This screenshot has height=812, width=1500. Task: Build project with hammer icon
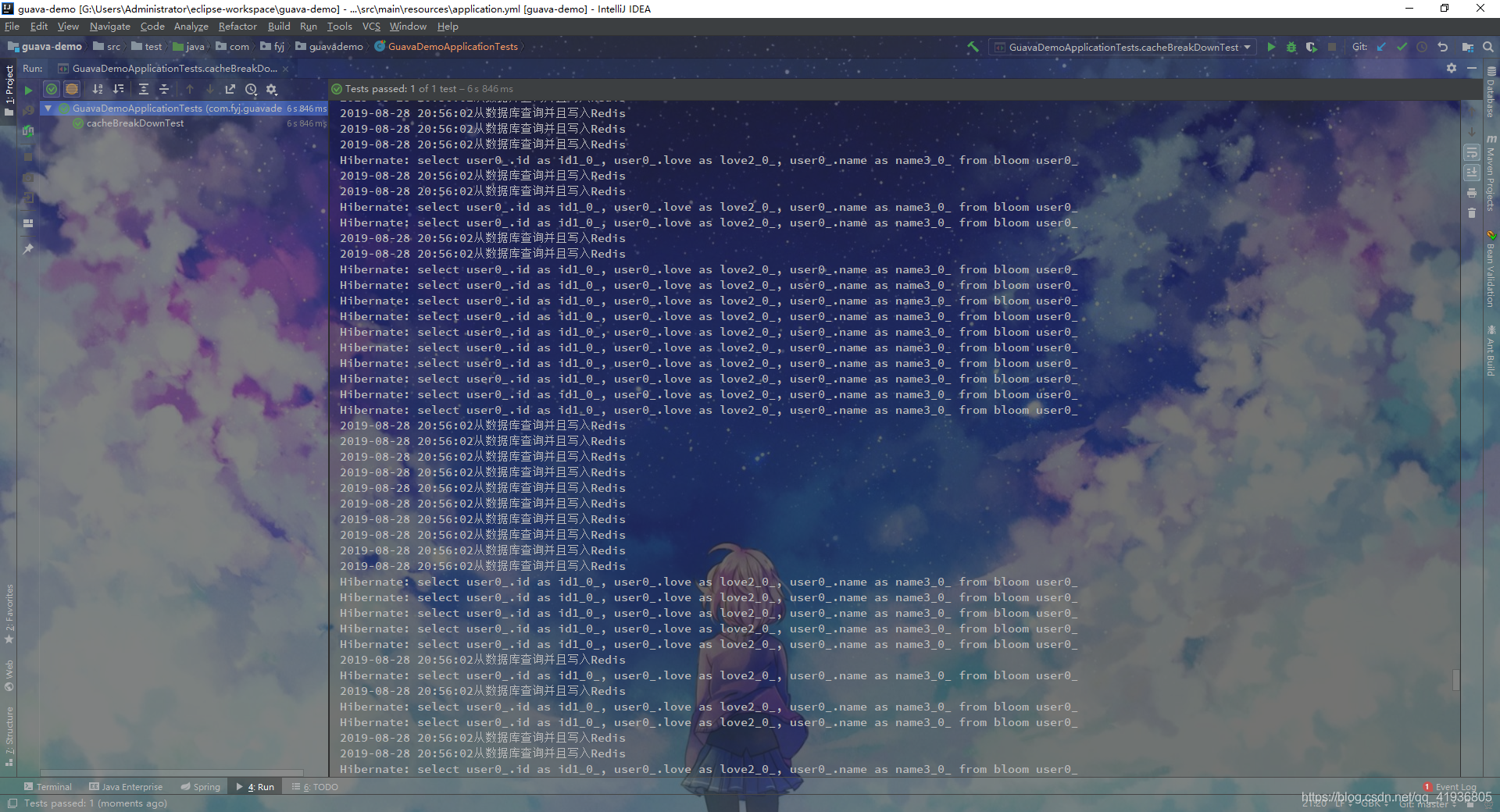973,47
